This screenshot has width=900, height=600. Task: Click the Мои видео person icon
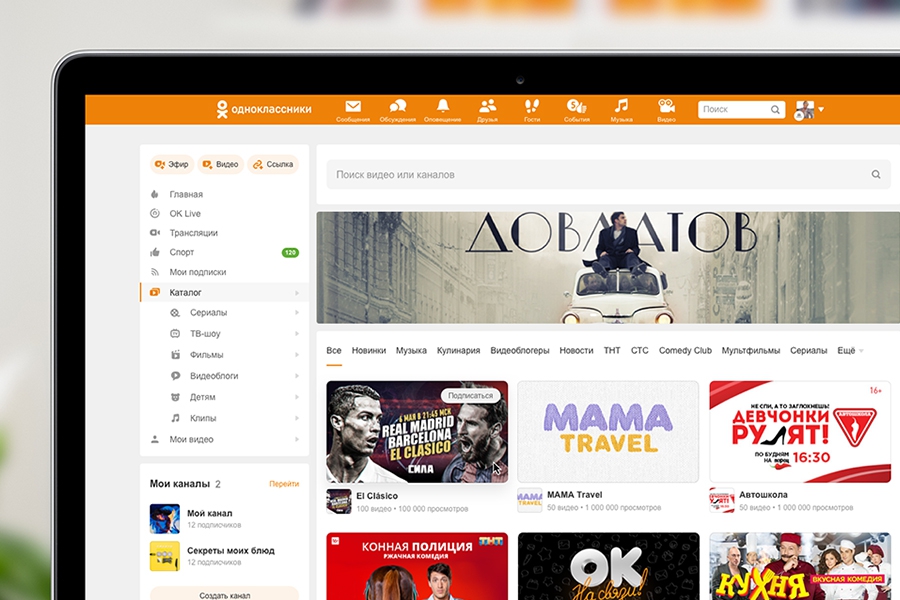pos(154,439)
